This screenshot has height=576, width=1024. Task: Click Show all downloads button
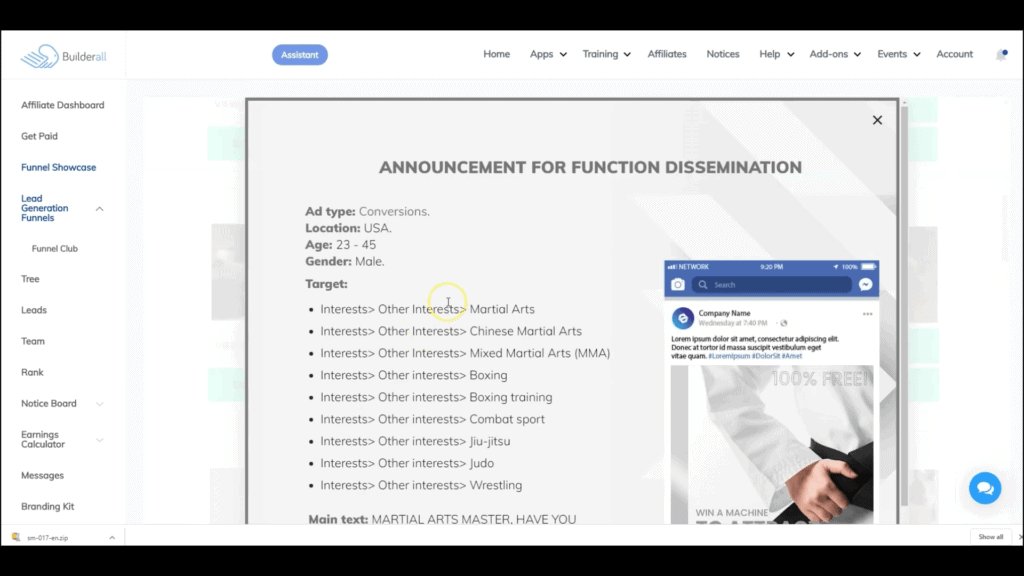990,537
